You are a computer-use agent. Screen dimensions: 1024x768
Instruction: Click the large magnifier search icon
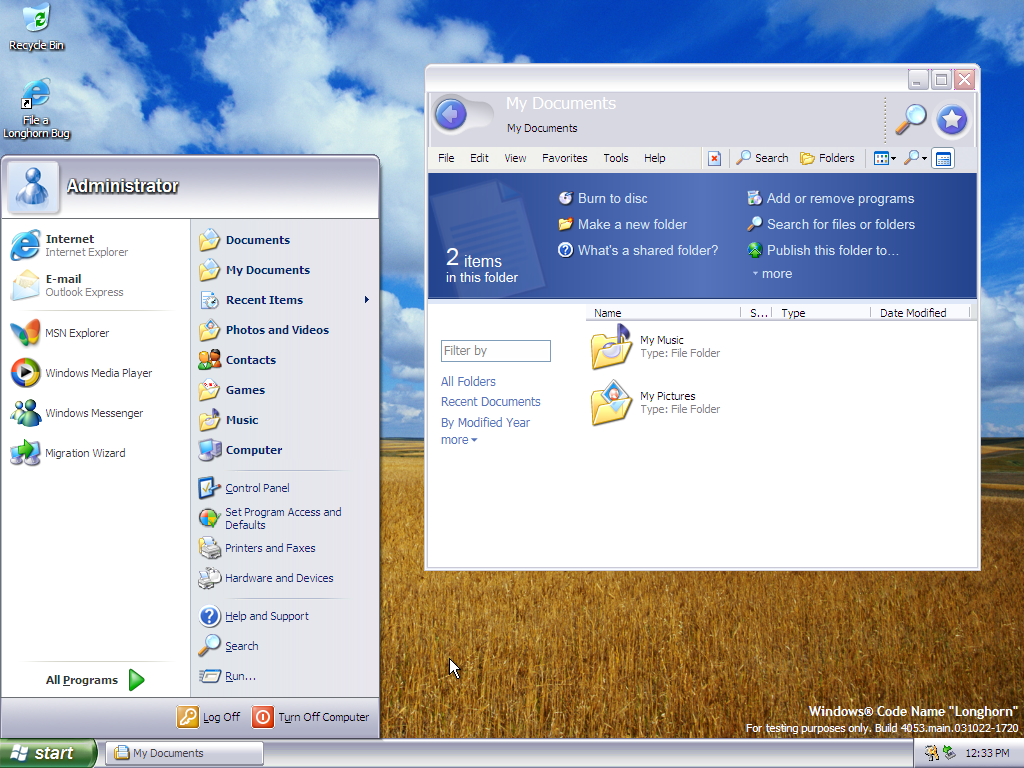(910, 119)
